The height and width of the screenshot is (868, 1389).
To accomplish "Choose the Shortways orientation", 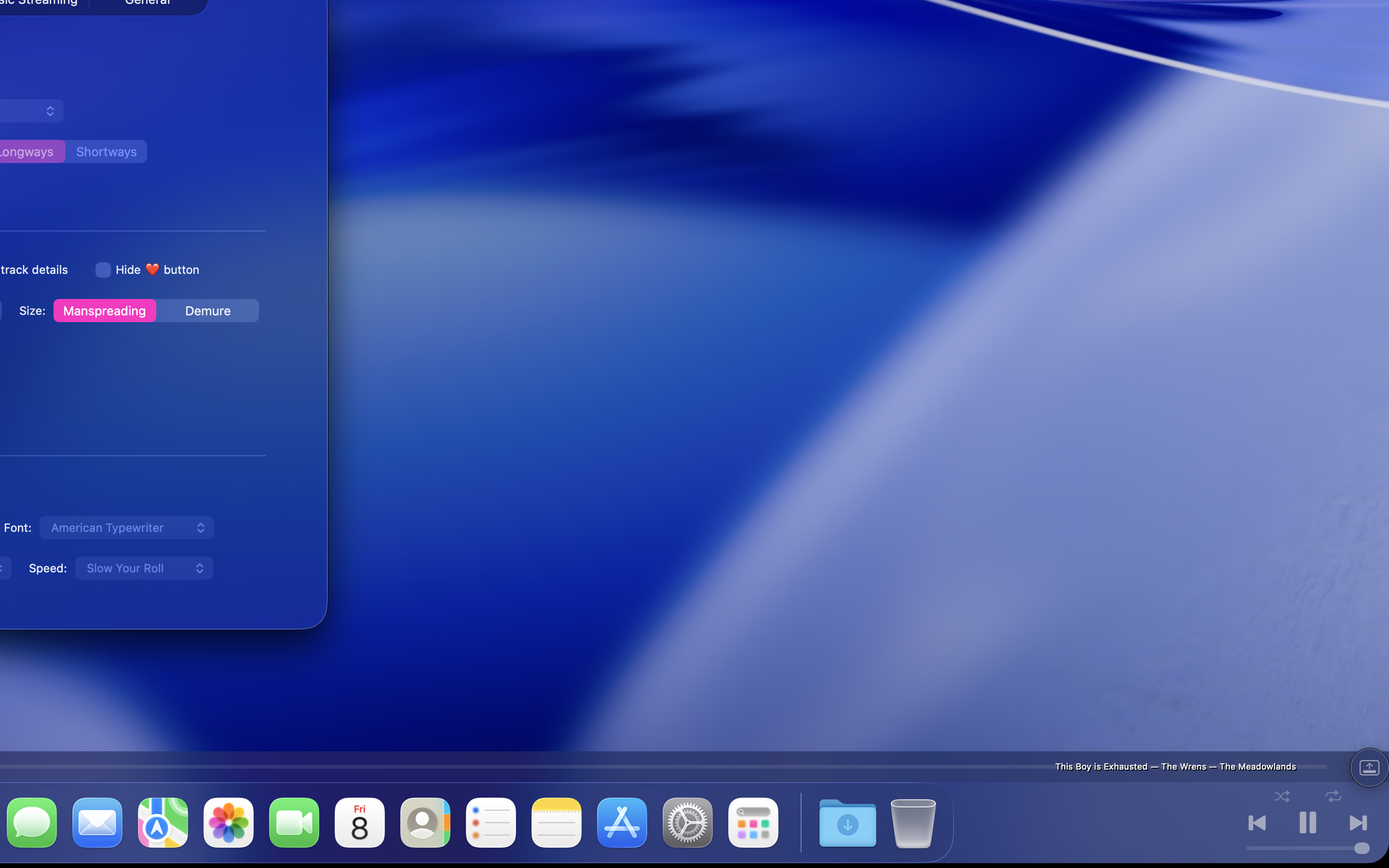I will [106, 151].
